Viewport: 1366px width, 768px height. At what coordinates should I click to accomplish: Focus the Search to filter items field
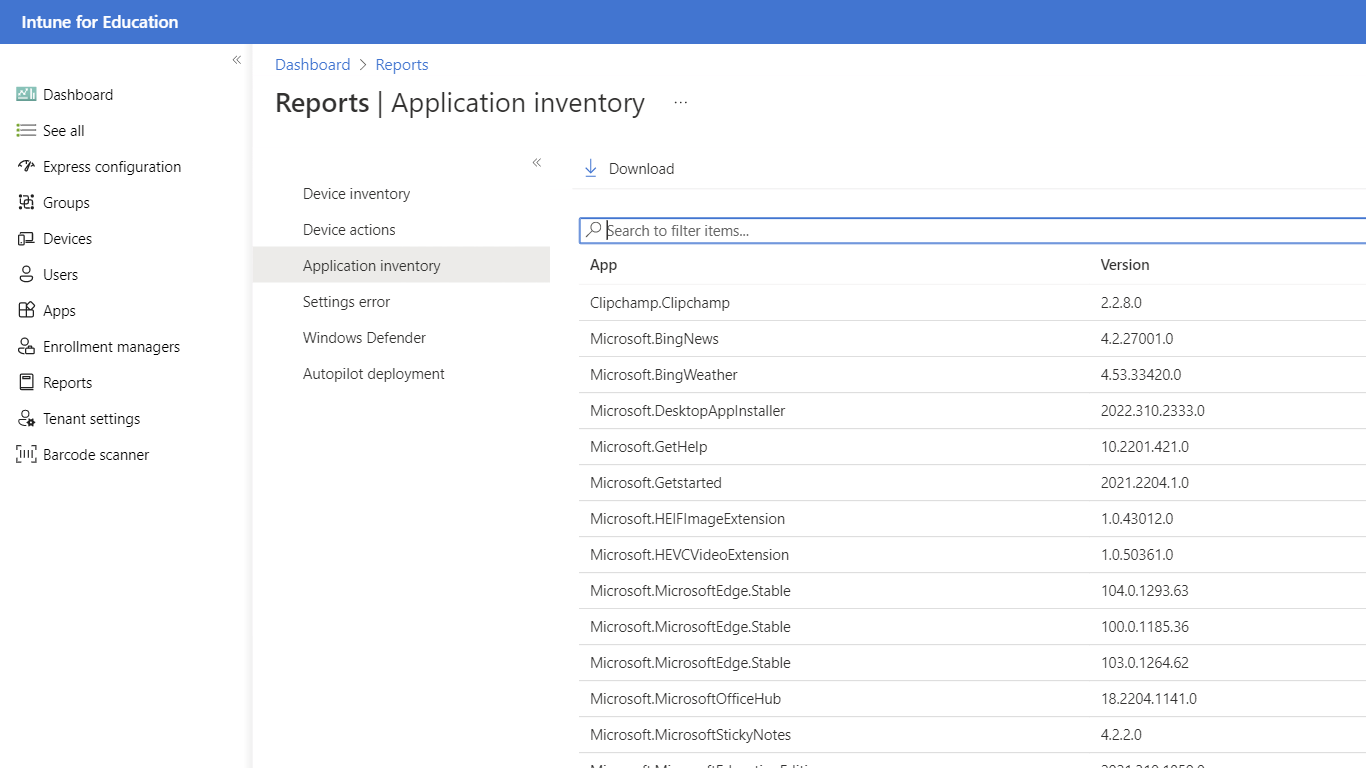click(x=980, y=231)
